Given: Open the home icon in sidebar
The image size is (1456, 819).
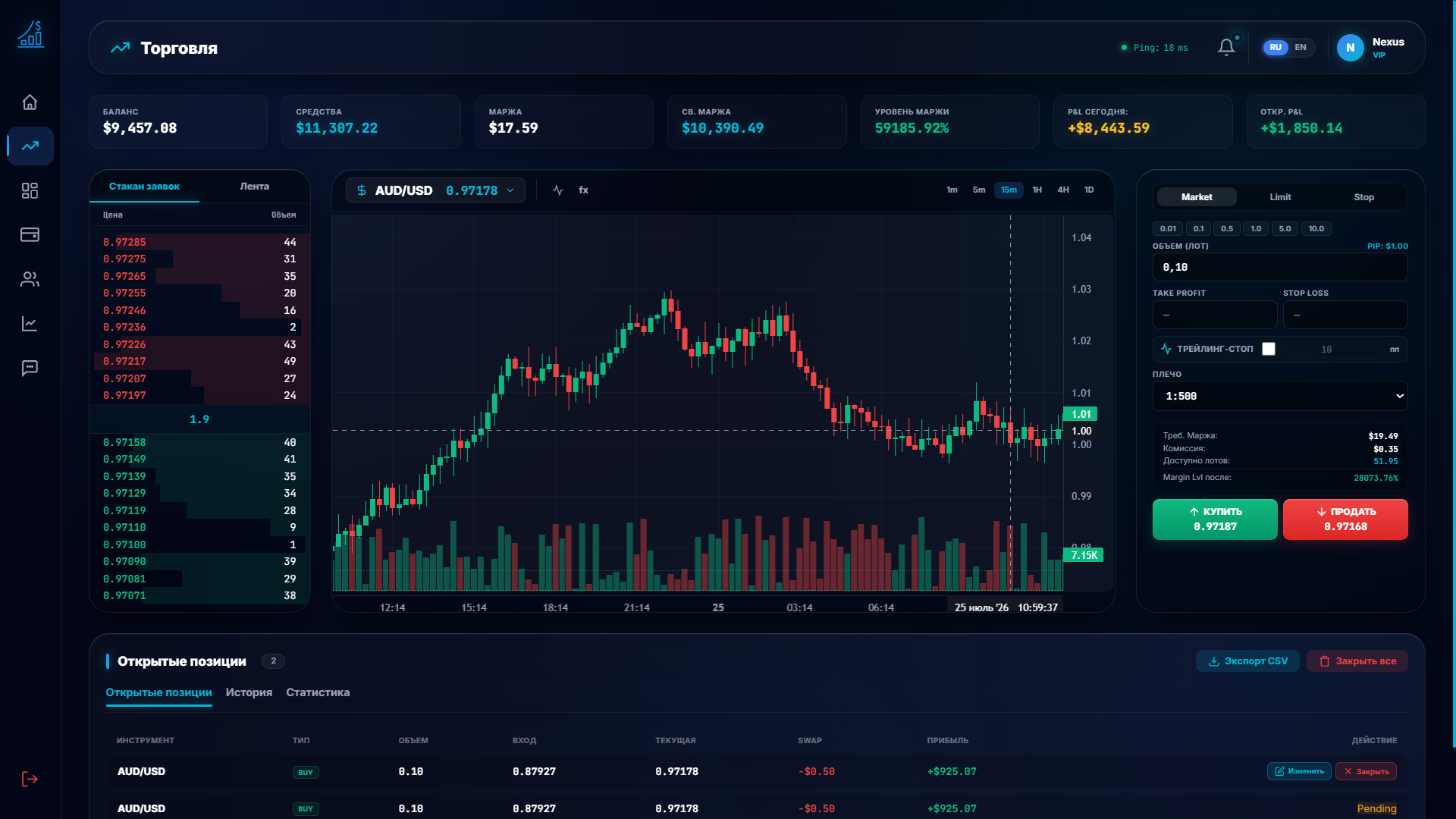Looking at the screenshot, I should pyautogui.click(x=30, y=102).
